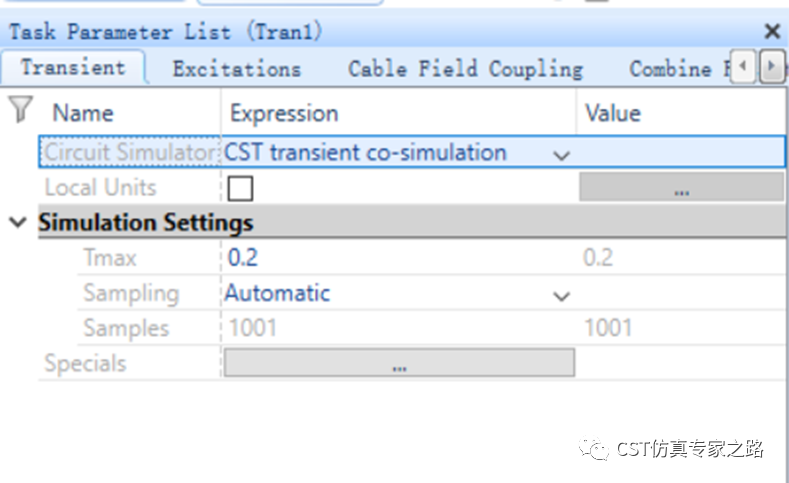Open the Specials settings button
Screen dimensions: 789x483
pos(399,362)
